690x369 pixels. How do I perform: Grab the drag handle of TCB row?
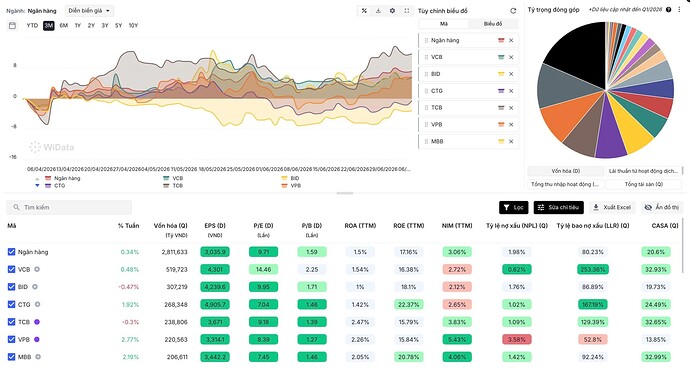426,108
